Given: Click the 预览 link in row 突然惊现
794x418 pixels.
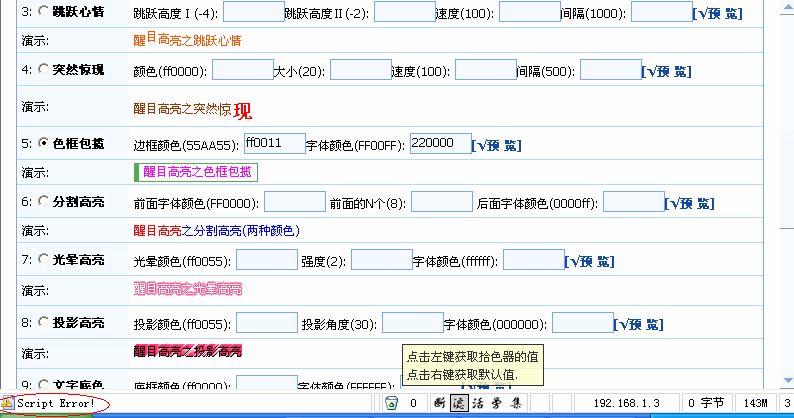Looking at the screenshot, I should coord(666,71).
